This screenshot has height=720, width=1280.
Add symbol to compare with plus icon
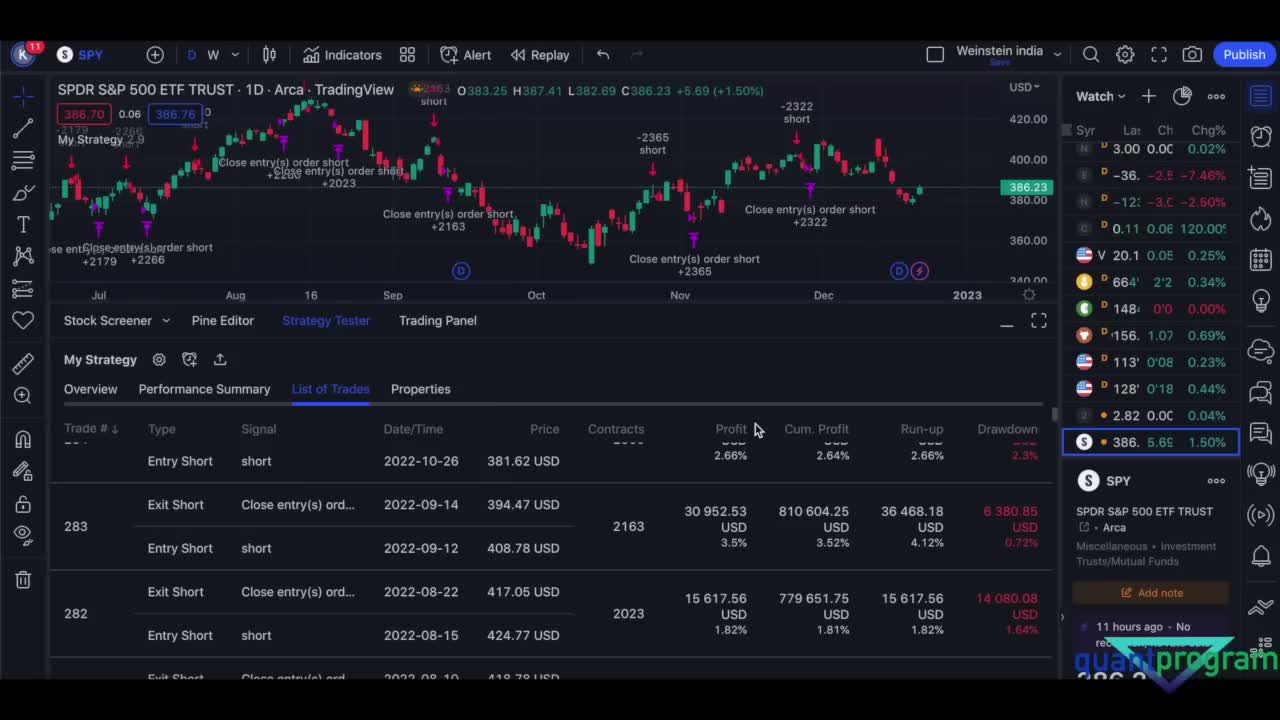click(155, 55)
